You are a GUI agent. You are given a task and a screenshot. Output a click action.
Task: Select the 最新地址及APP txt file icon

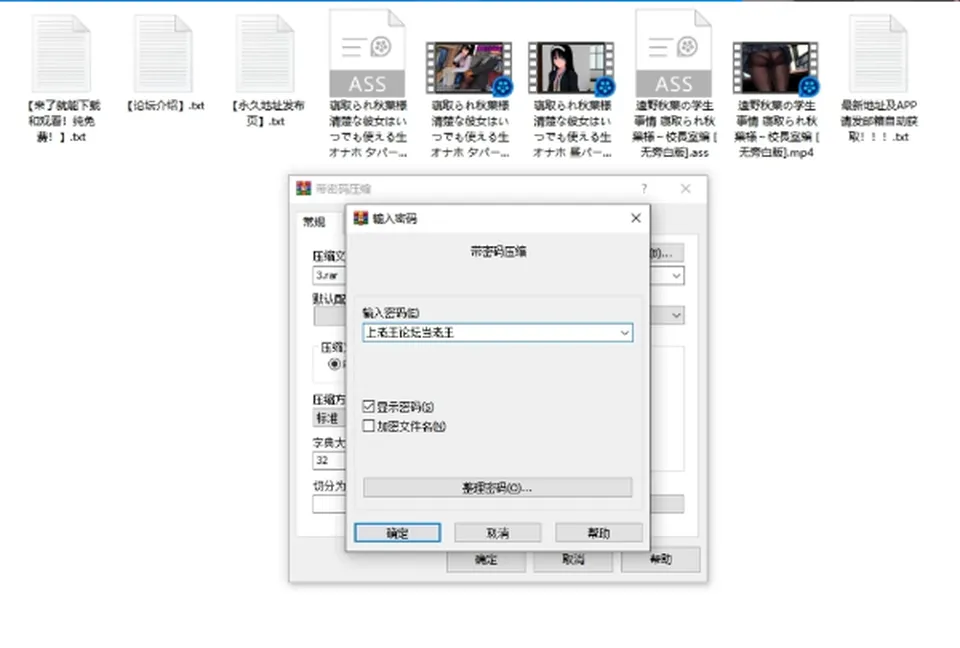878,54
